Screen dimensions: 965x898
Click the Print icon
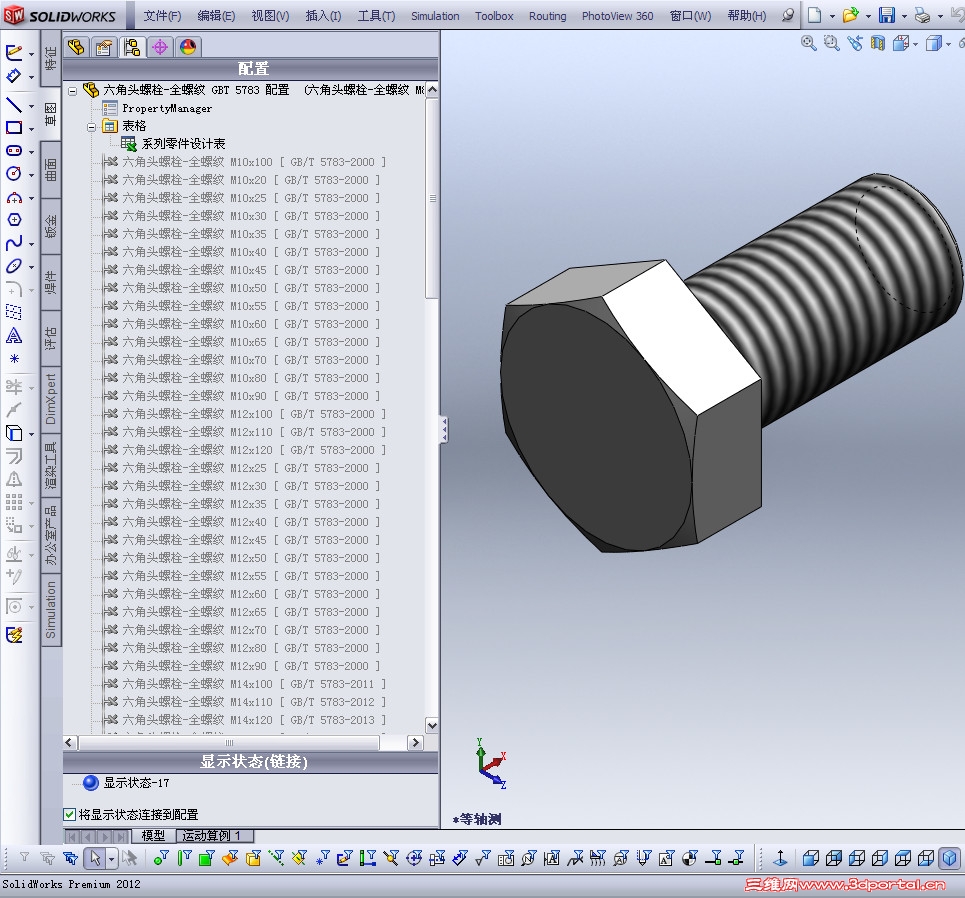[922, 15]
